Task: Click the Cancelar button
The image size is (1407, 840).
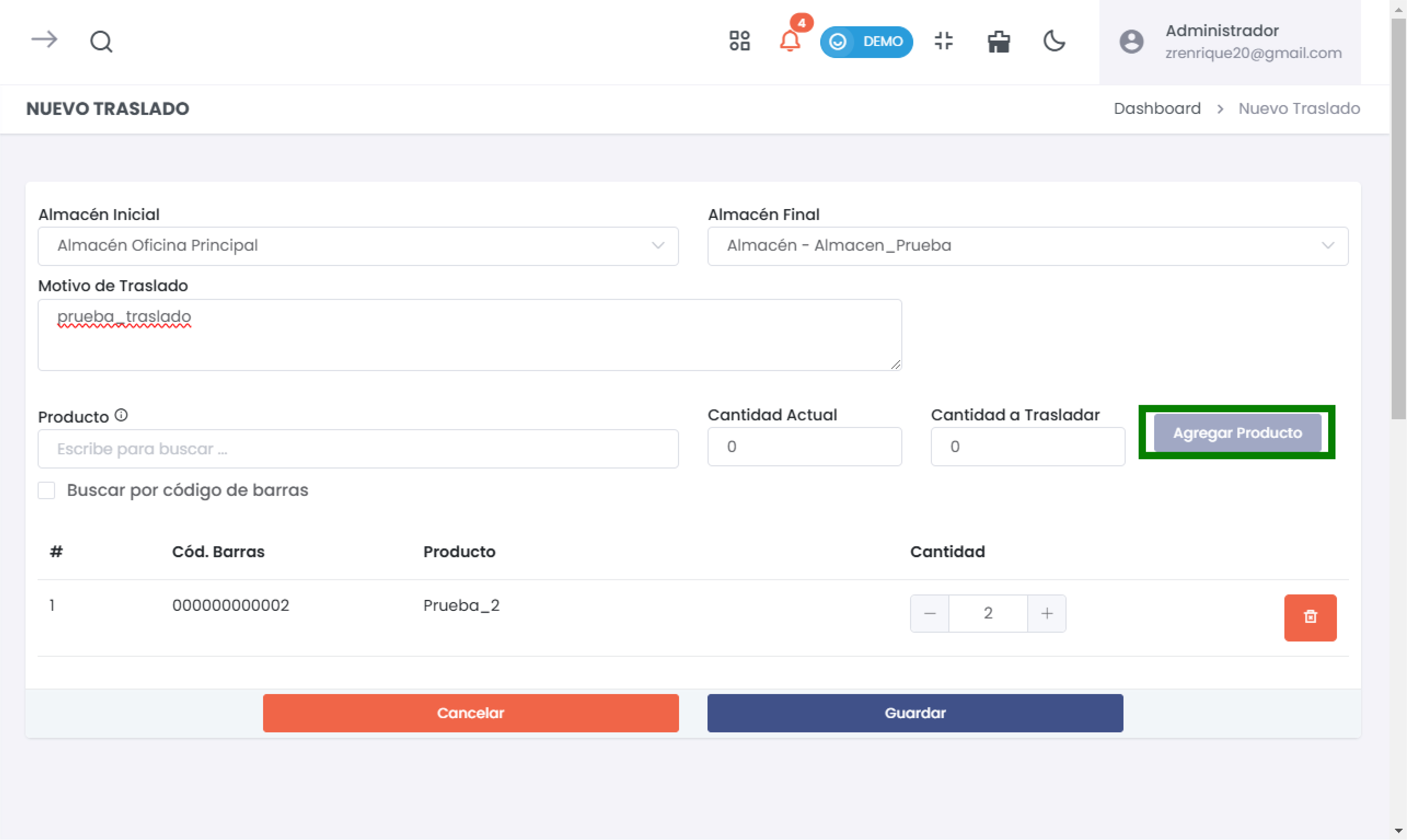Action: click(x=470, y=713)
